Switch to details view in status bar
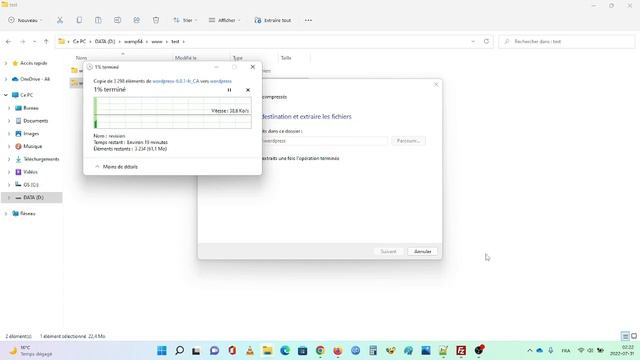This screenshot has width=640, height=360. click(625, 336)
